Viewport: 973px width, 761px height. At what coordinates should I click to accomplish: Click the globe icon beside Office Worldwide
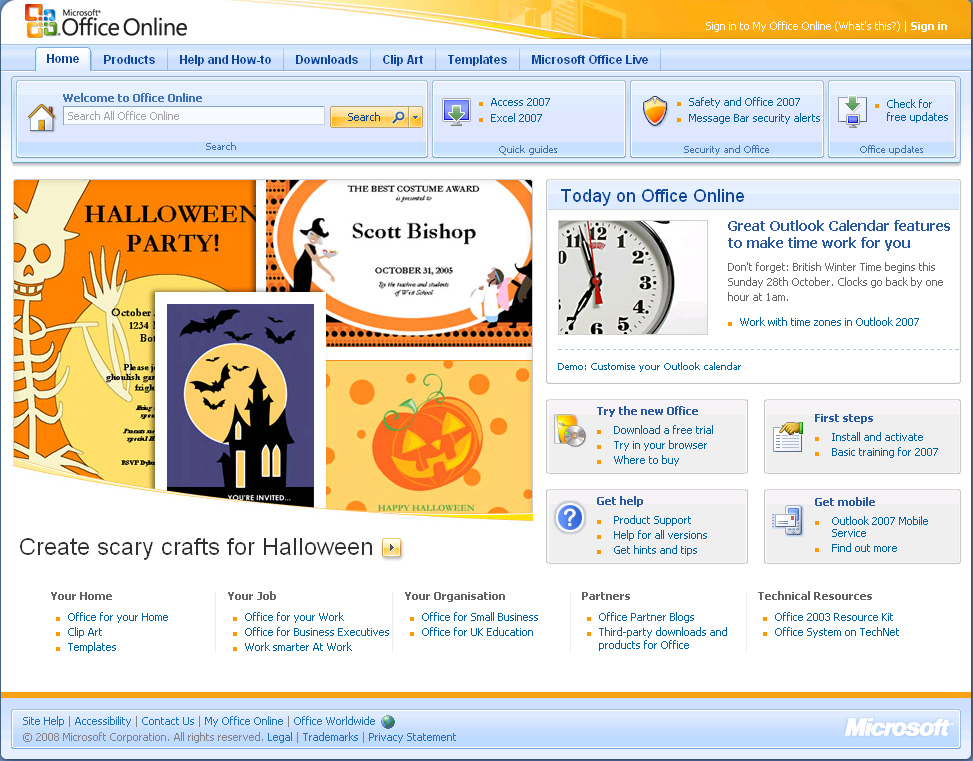[387, 721]
